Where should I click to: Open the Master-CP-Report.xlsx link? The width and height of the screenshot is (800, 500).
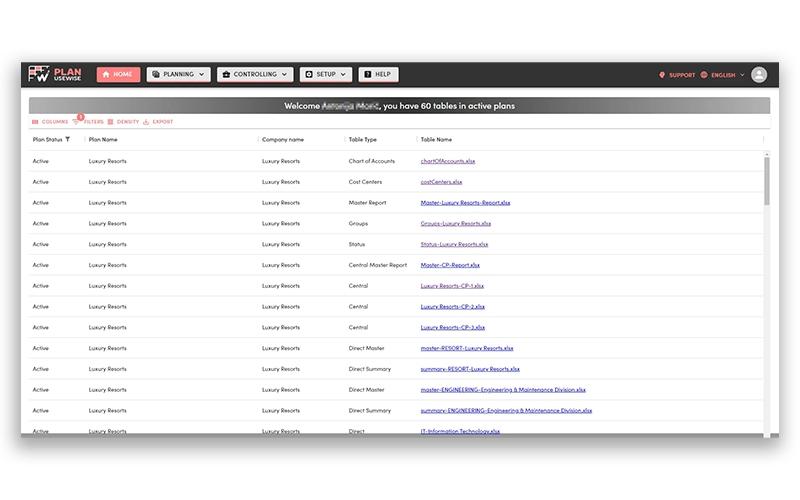(x=450, y=265)
